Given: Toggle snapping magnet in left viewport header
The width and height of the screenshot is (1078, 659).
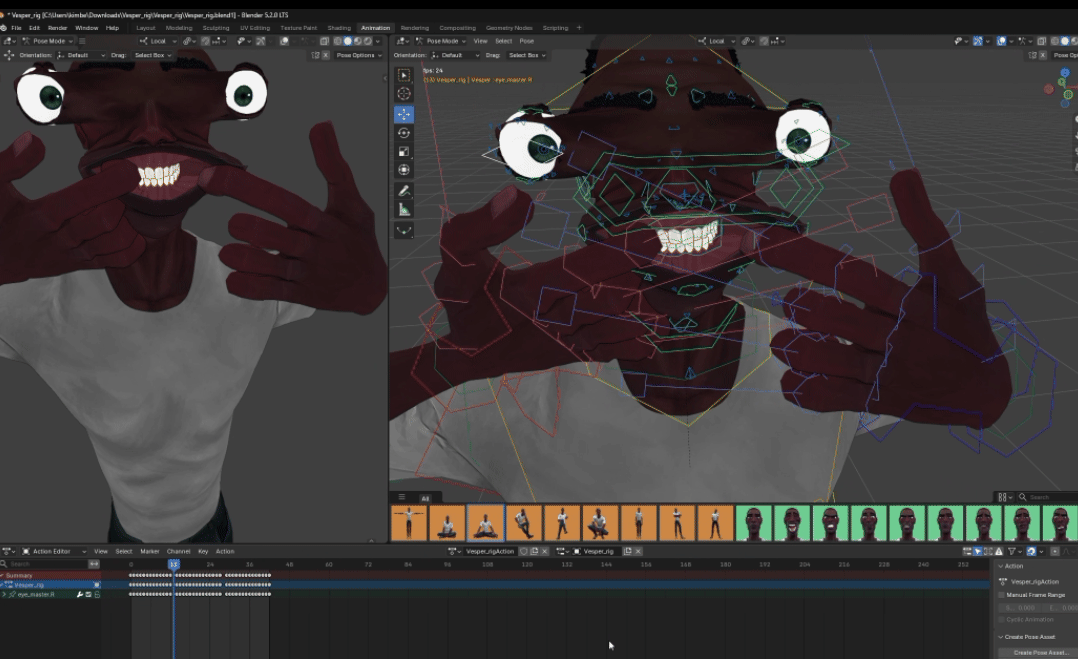Looking at the screenshot, I should pyautogui.click(x=206, y=41).
